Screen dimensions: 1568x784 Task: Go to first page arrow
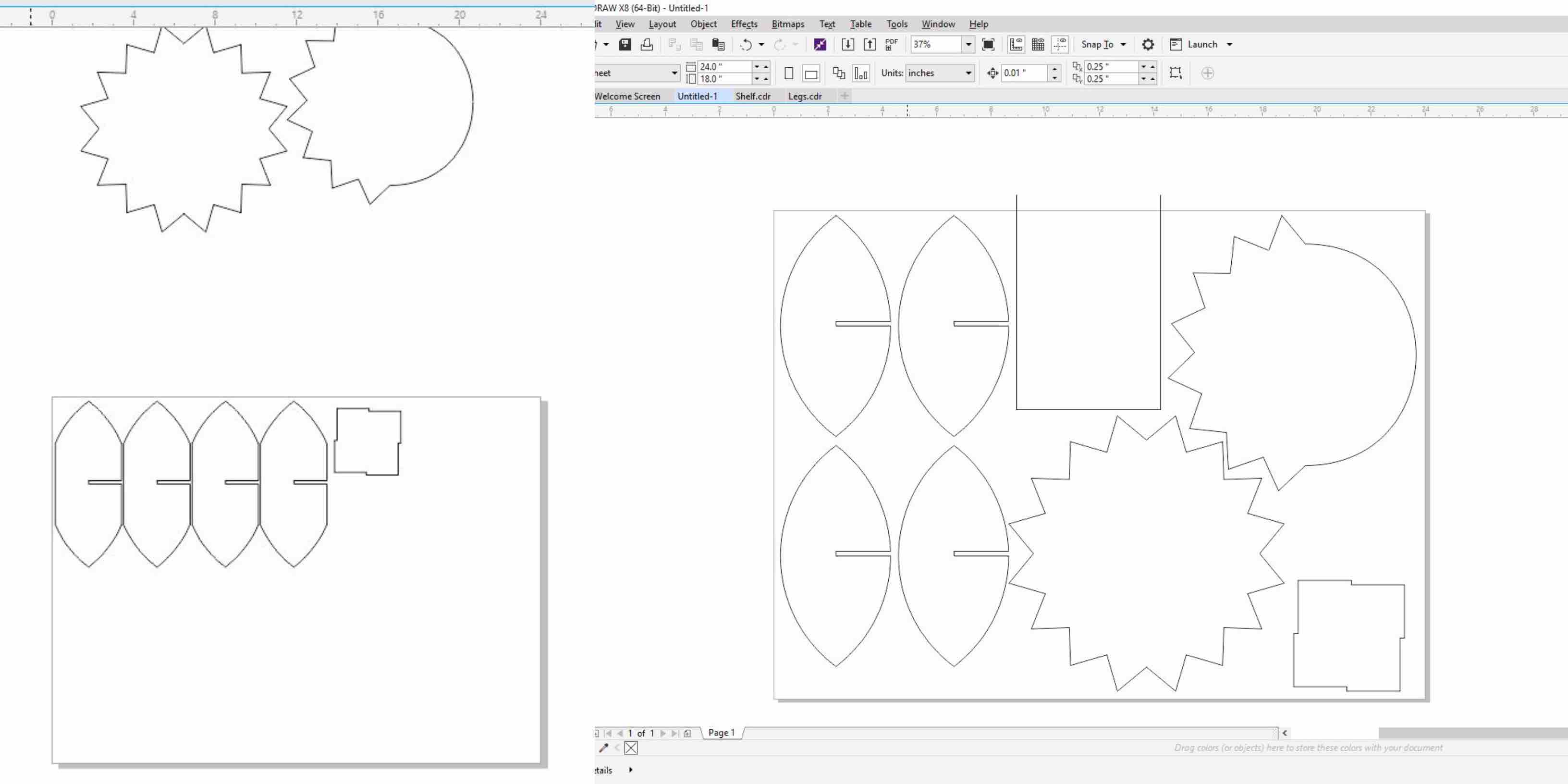[x=608, y=734]
